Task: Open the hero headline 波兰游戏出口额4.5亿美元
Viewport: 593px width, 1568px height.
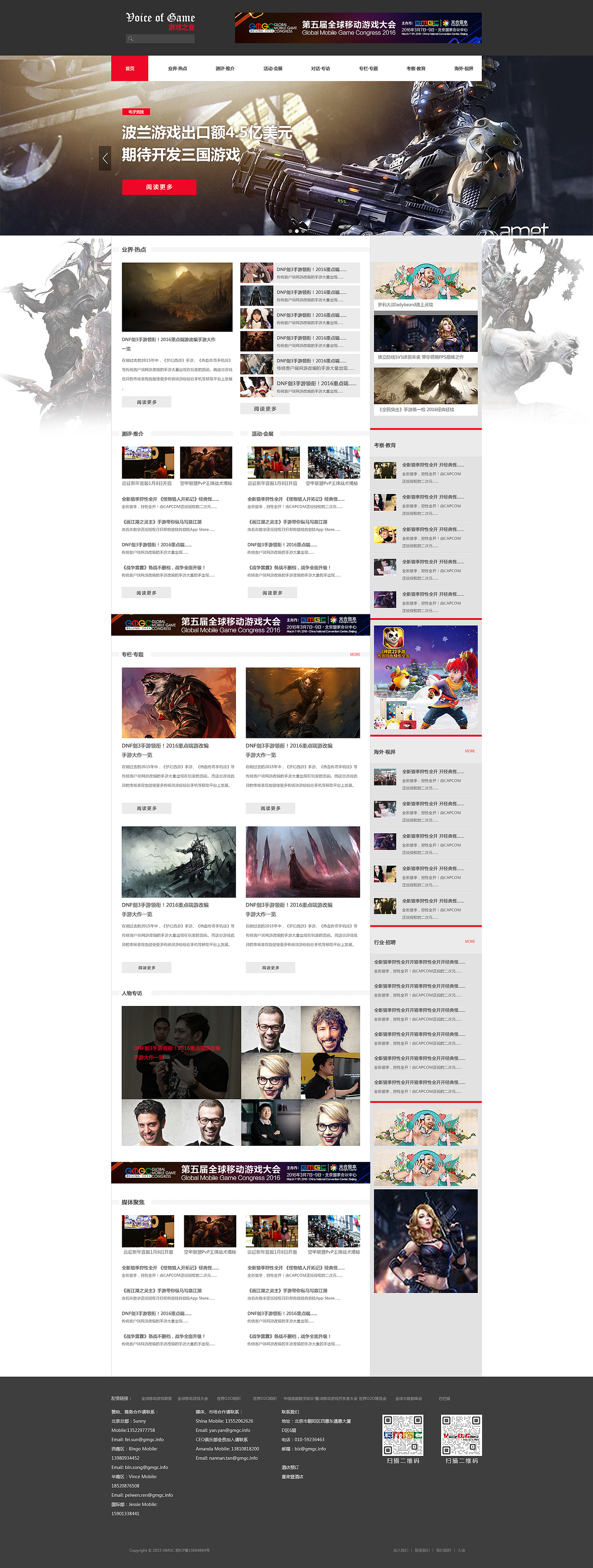Action: click(207, 132)
